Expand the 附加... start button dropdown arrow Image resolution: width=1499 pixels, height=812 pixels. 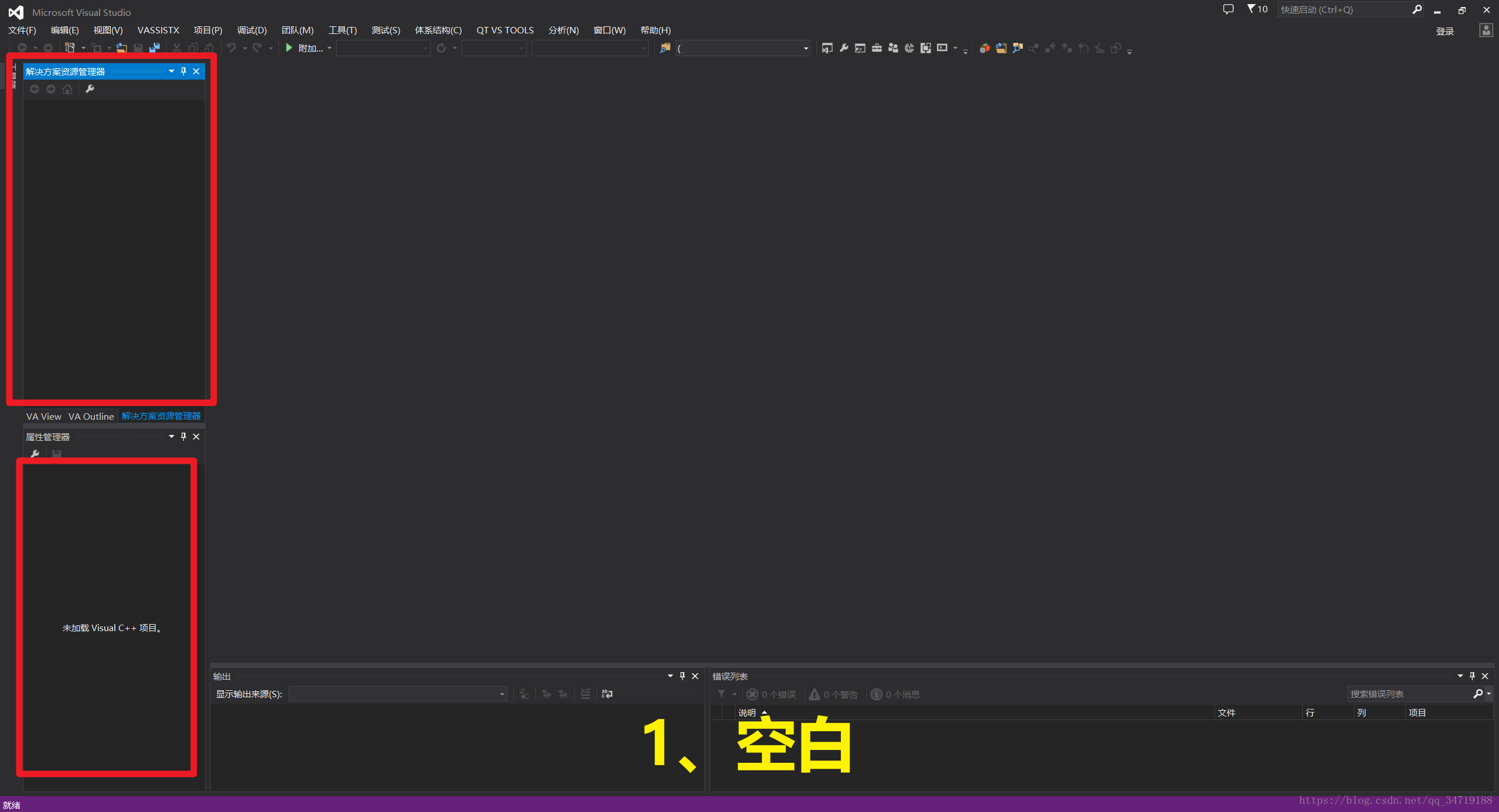(330, 48)
